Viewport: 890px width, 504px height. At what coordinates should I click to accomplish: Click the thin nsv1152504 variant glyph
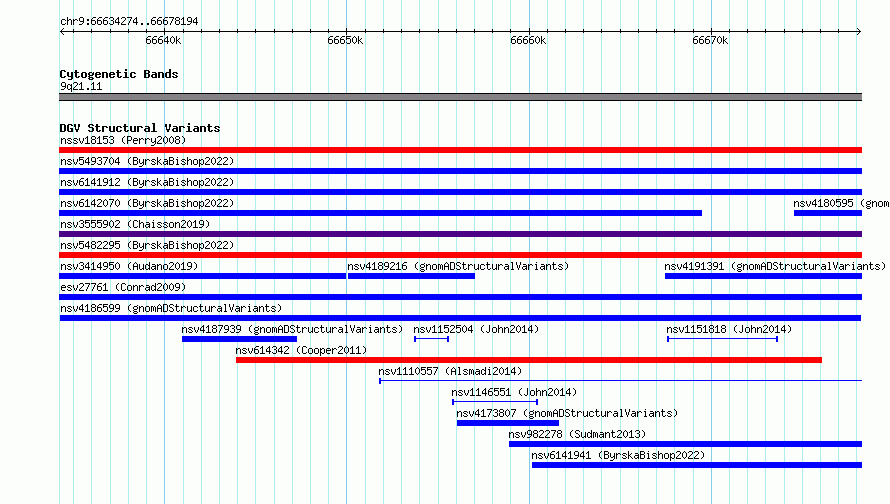[x=431, y=339]
